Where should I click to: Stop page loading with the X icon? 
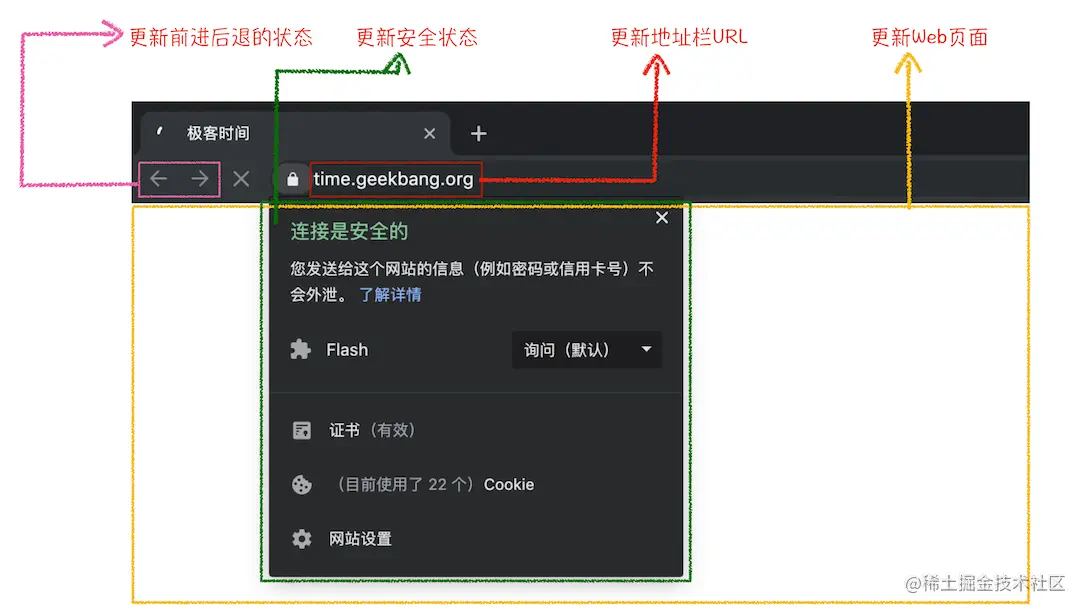[241, 179]
